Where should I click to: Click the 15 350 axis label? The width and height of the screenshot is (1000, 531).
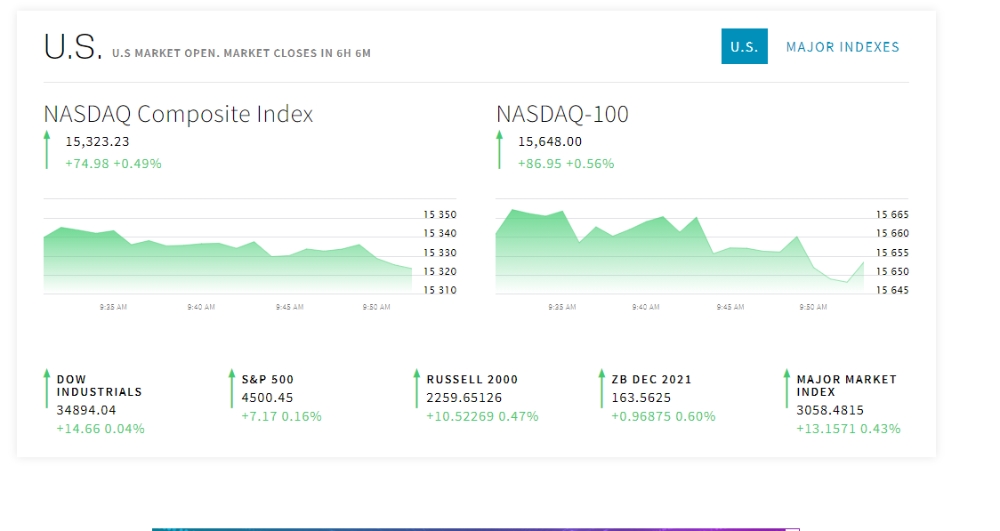pyautogui.click(x=440, y=215)
